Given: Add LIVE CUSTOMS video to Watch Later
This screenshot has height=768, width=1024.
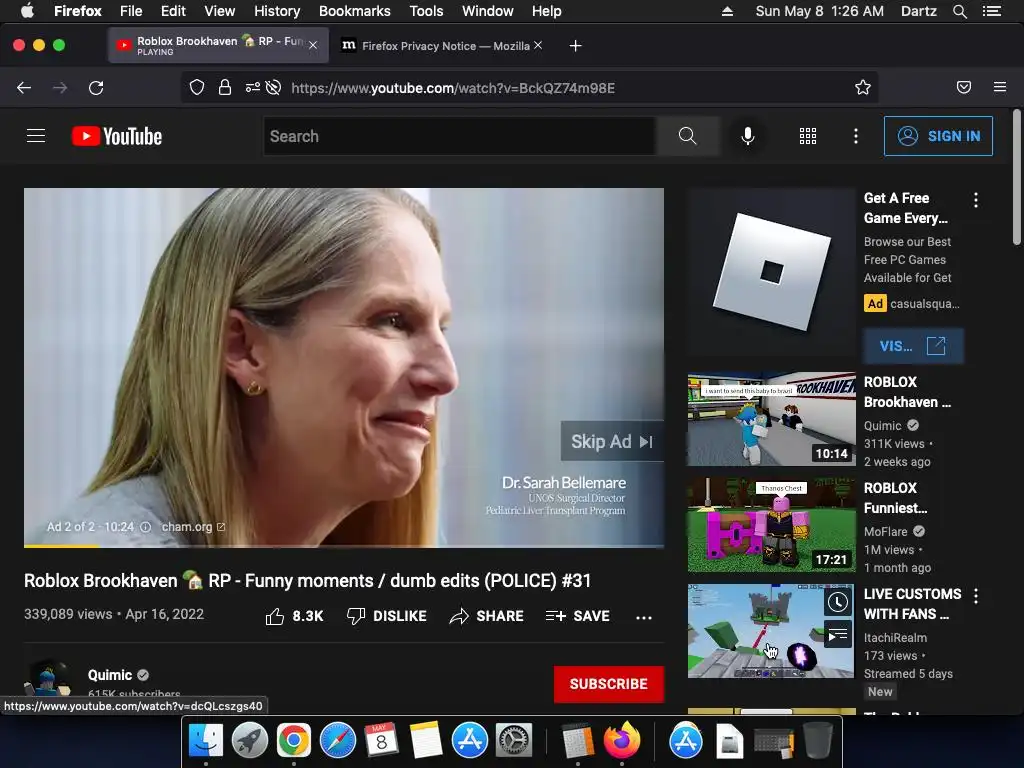Looking at the screenshot, I should [838, 602].
